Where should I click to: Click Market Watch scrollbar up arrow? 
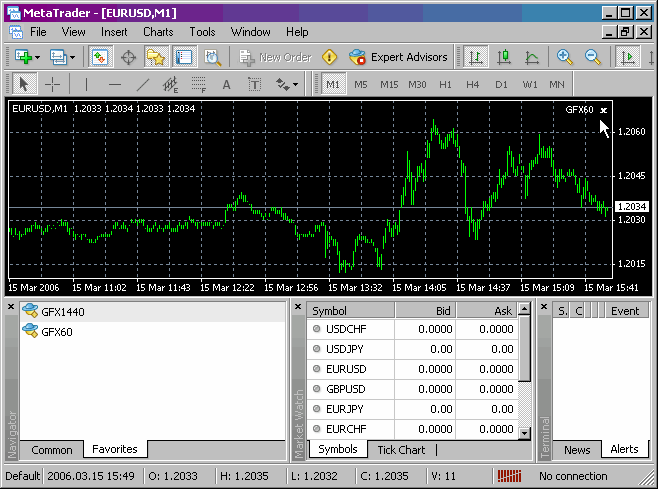525,310
